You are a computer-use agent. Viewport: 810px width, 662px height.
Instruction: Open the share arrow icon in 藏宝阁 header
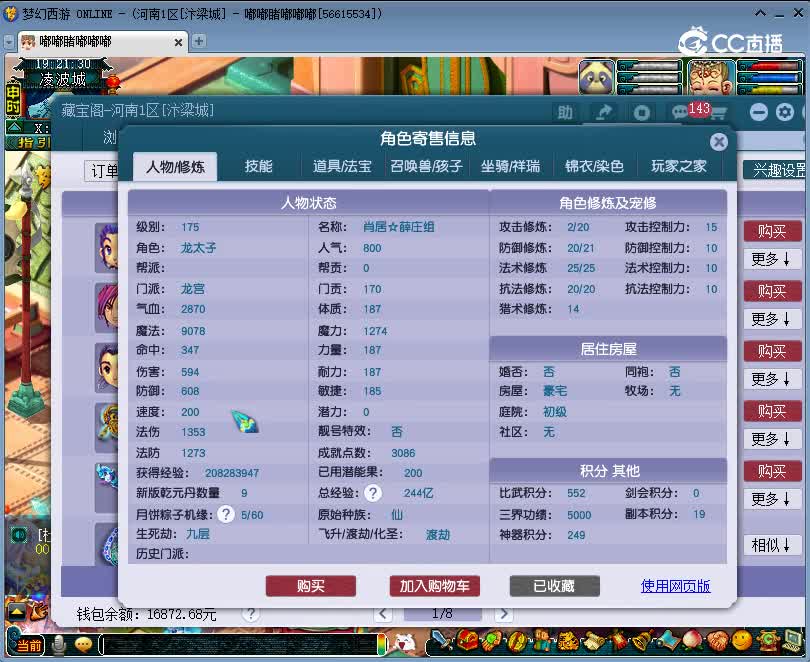point(604,112)
